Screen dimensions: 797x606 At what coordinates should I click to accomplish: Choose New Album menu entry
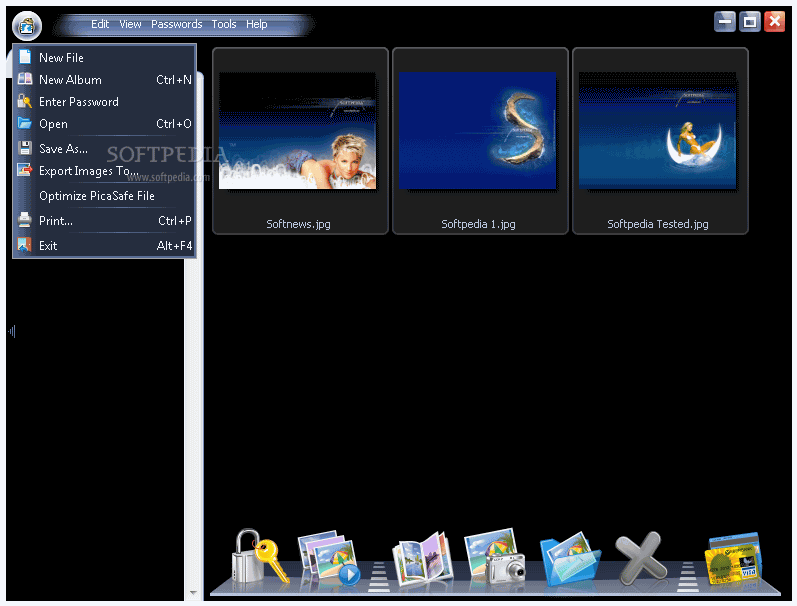(x=104, y=79)
